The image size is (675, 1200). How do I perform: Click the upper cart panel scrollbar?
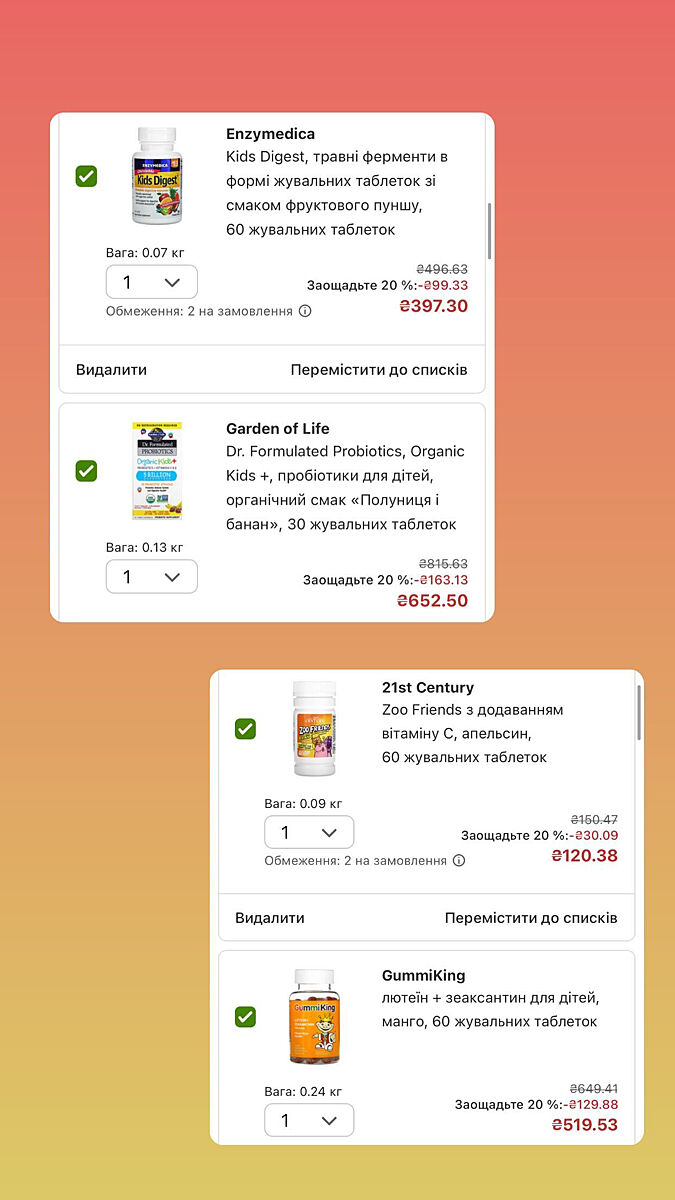489,230
